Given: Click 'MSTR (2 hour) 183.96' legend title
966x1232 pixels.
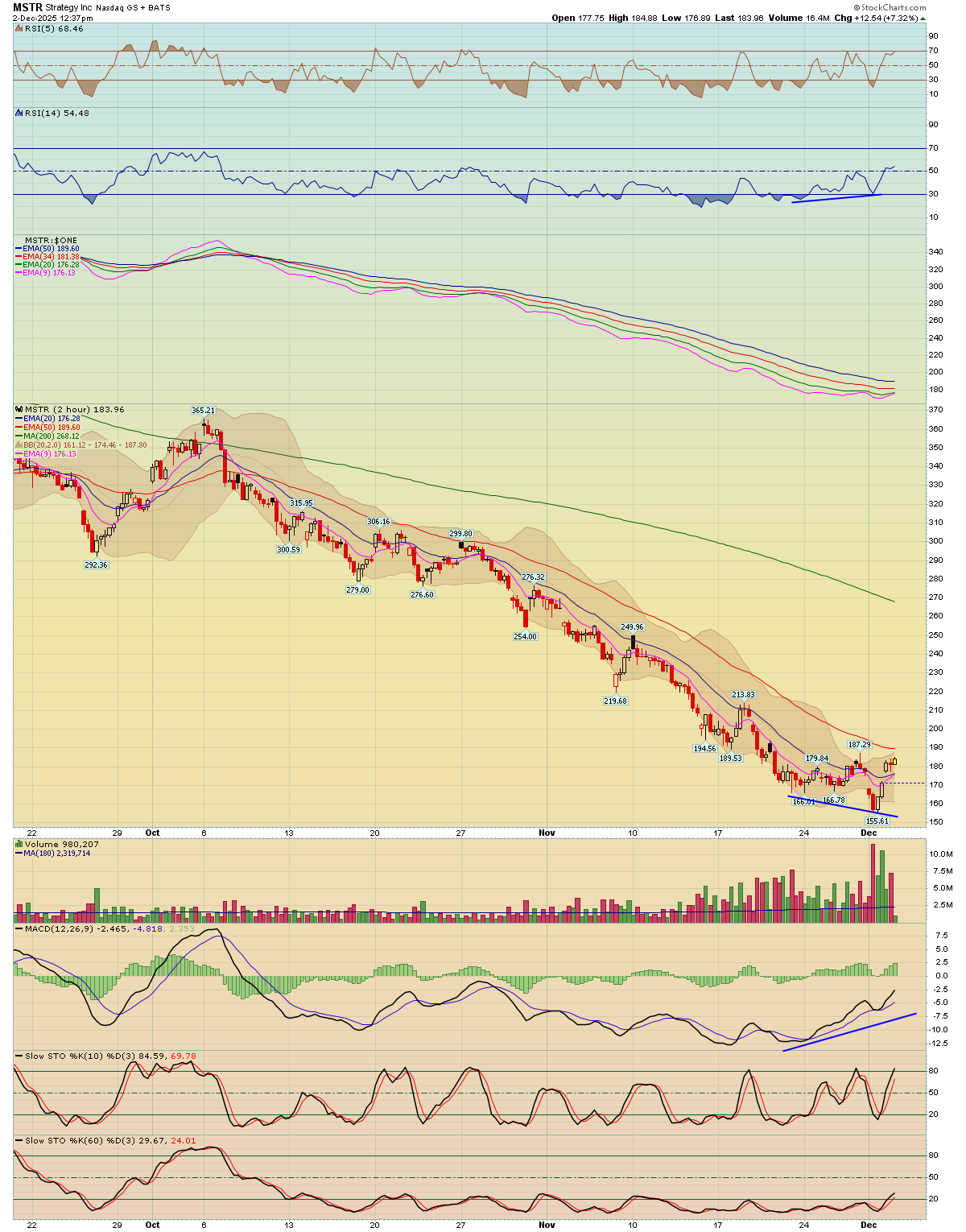Looking at the screenshot, I should tap(75, 409).
